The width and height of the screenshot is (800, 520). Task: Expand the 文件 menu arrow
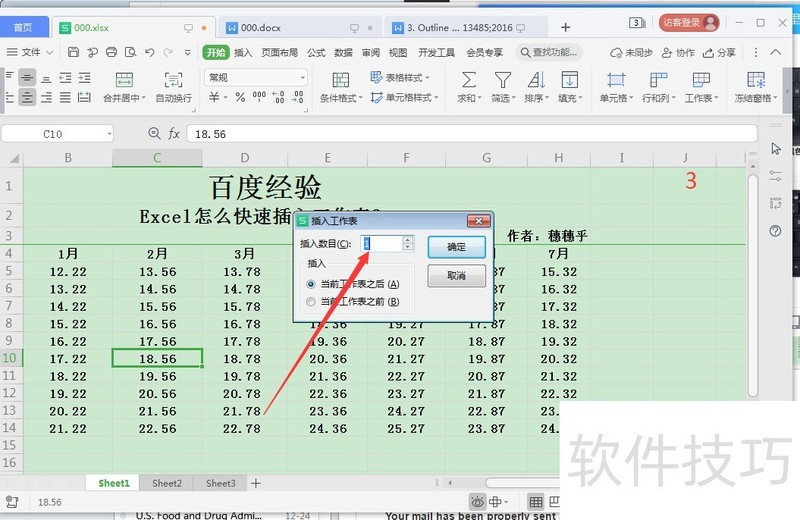coord(49,53)
